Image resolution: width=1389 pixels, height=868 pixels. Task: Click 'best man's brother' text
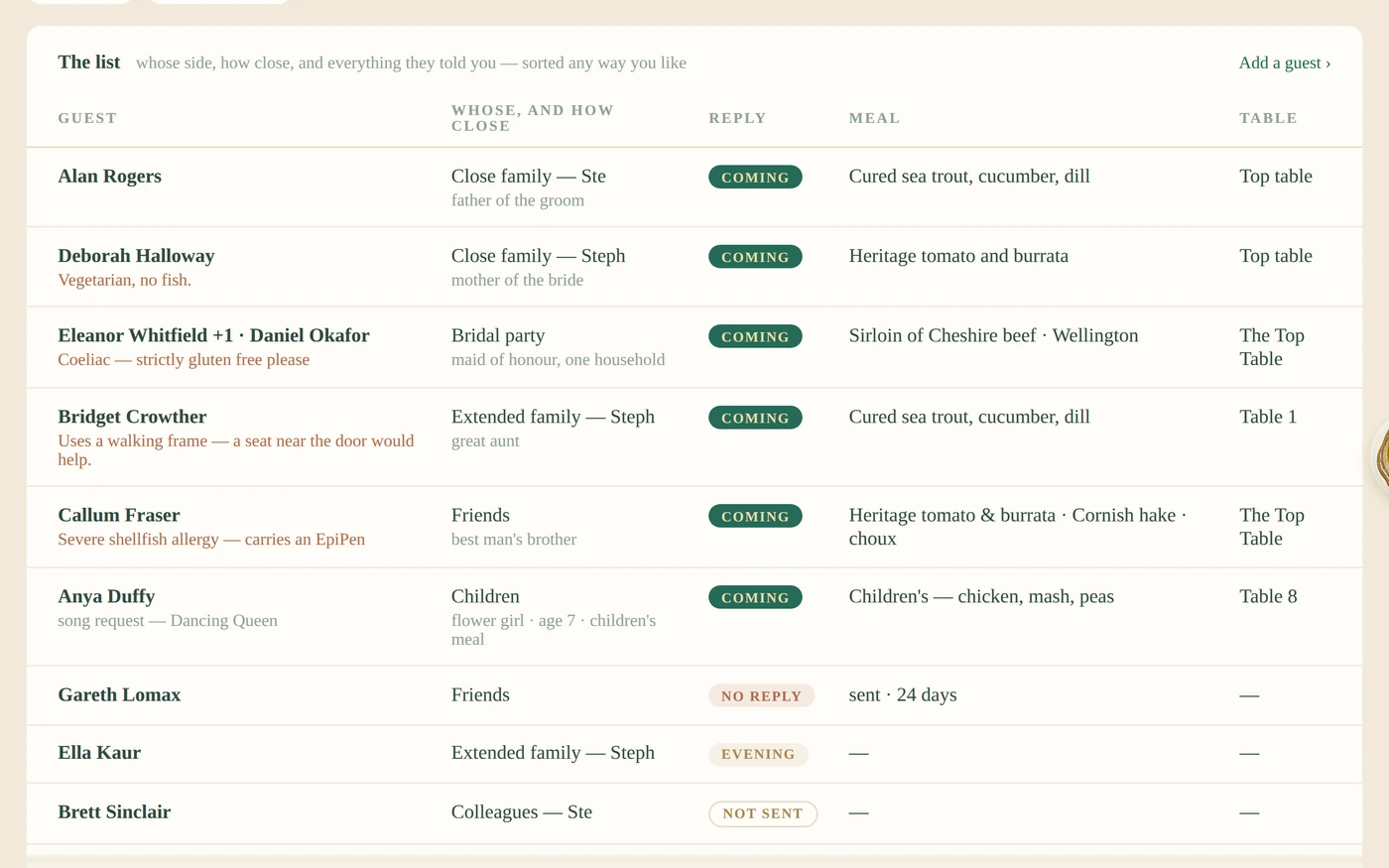(x=514, y=539)
